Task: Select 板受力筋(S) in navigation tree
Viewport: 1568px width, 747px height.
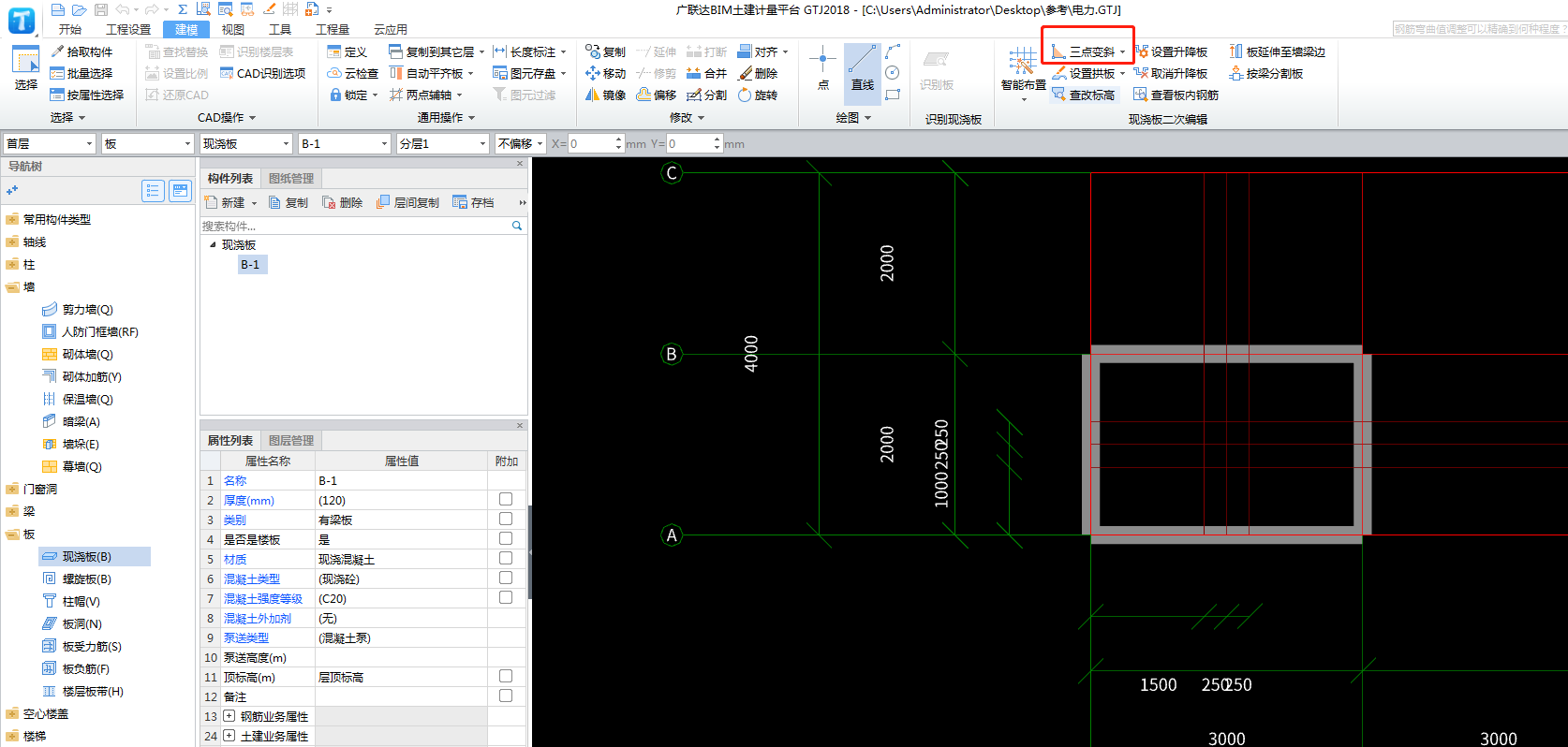Action: (x=82, y=646)
